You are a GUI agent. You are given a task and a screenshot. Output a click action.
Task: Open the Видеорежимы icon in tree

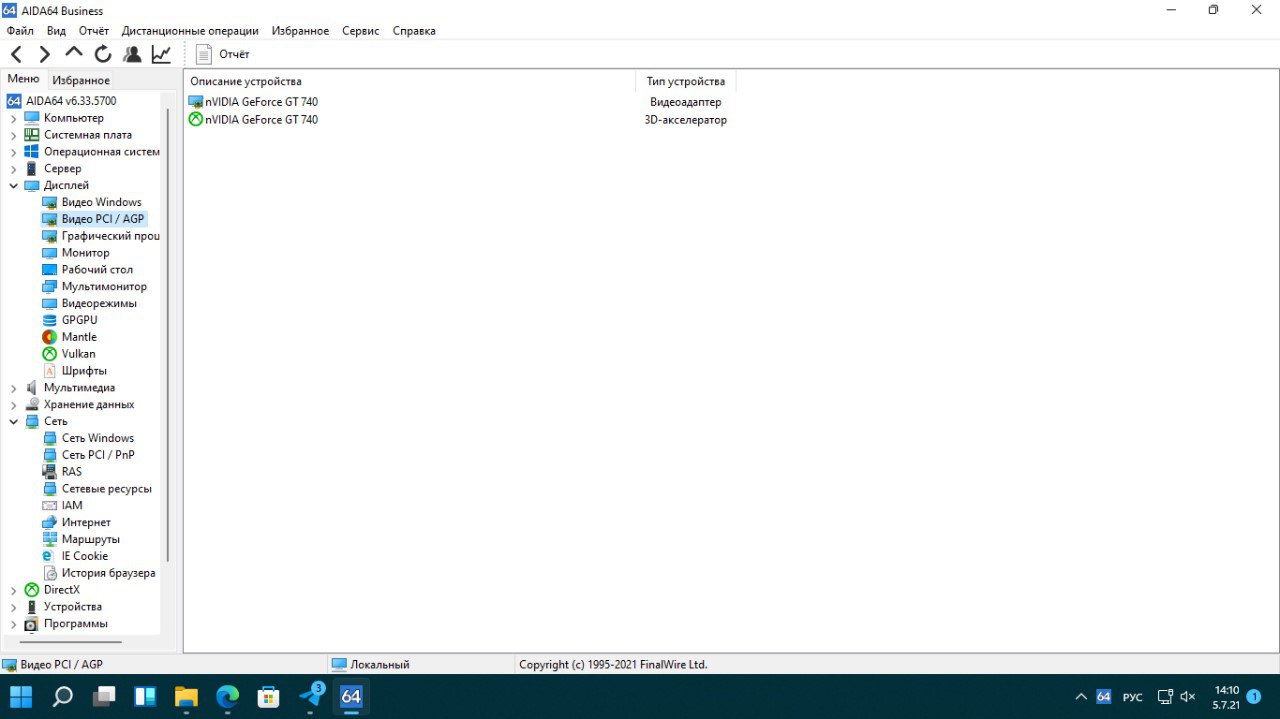(x=50, y=304)
